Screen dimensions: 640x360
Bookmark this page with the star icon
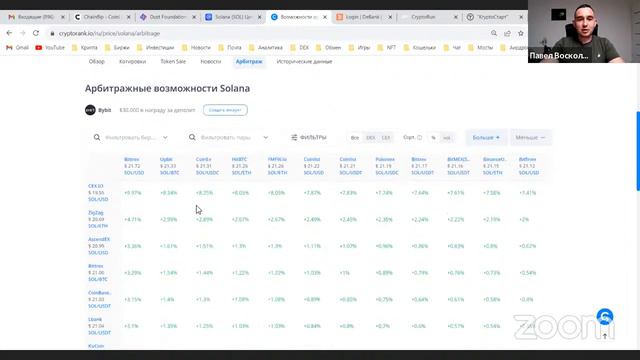click(x=521, y=33)
